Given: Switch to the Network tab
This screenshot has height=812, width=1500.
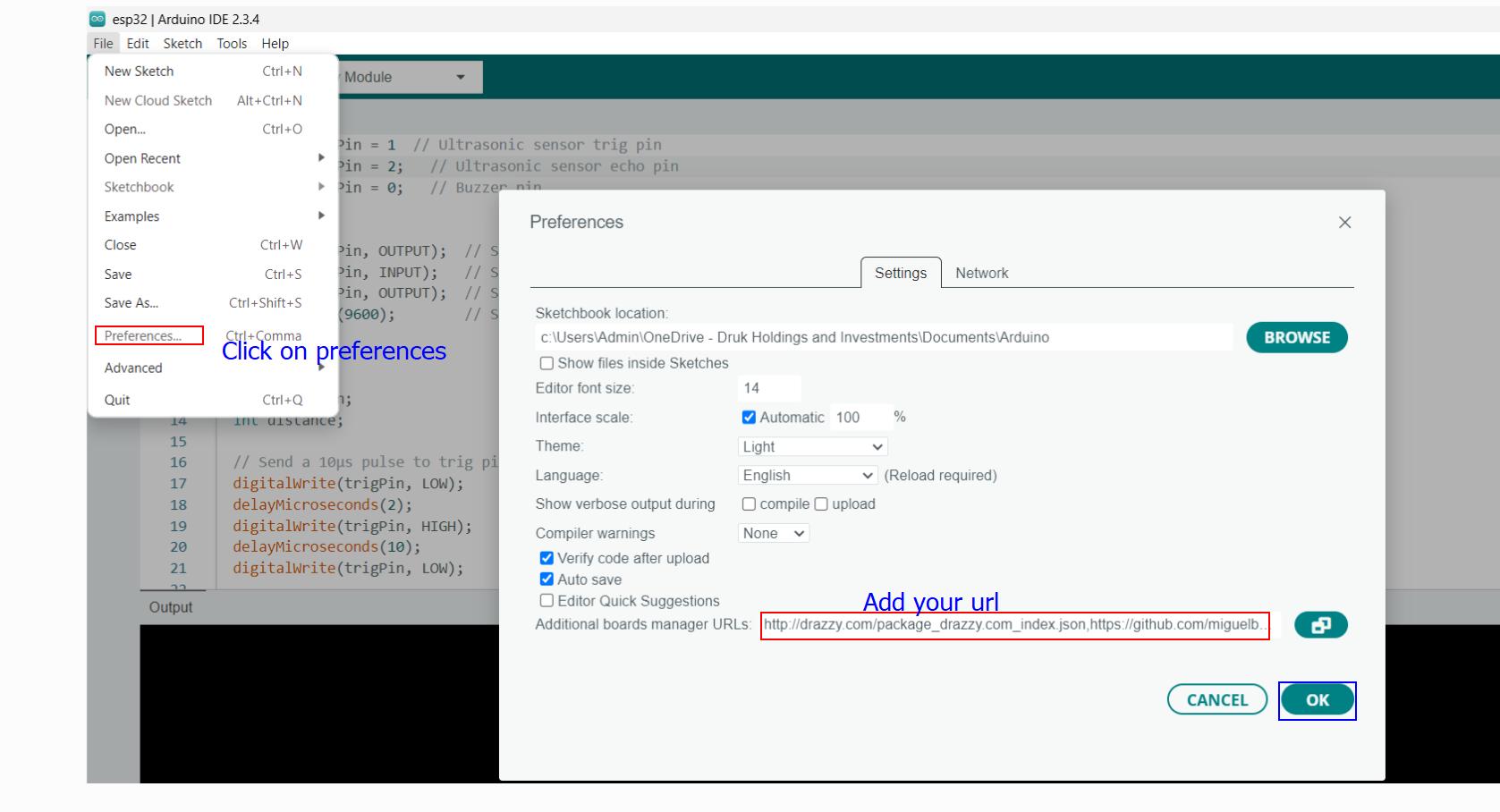Looking at the screenshot, I should tap(981, 273).
